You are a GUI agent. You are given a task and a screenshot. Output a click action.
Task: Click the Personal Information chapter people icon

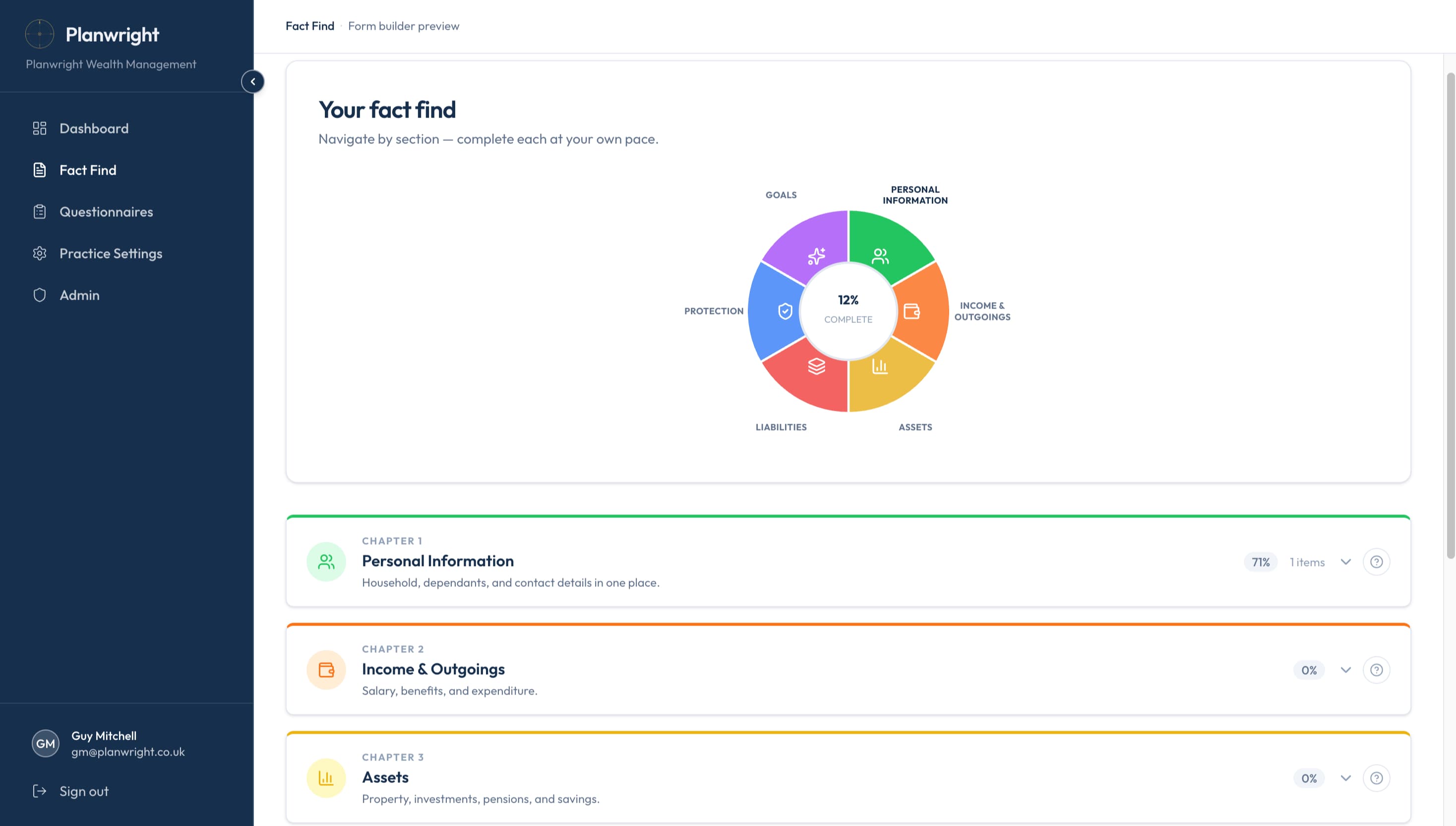(326, 562)
